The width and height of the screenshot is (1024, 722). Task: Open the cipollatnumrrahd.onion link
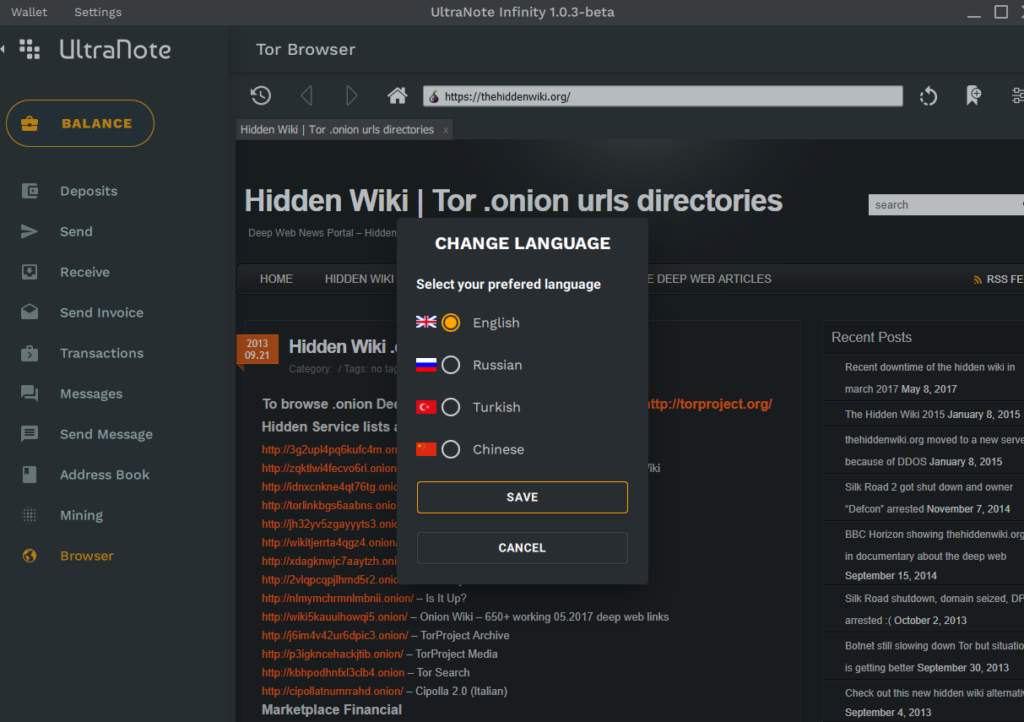click(x=332, y=691)
